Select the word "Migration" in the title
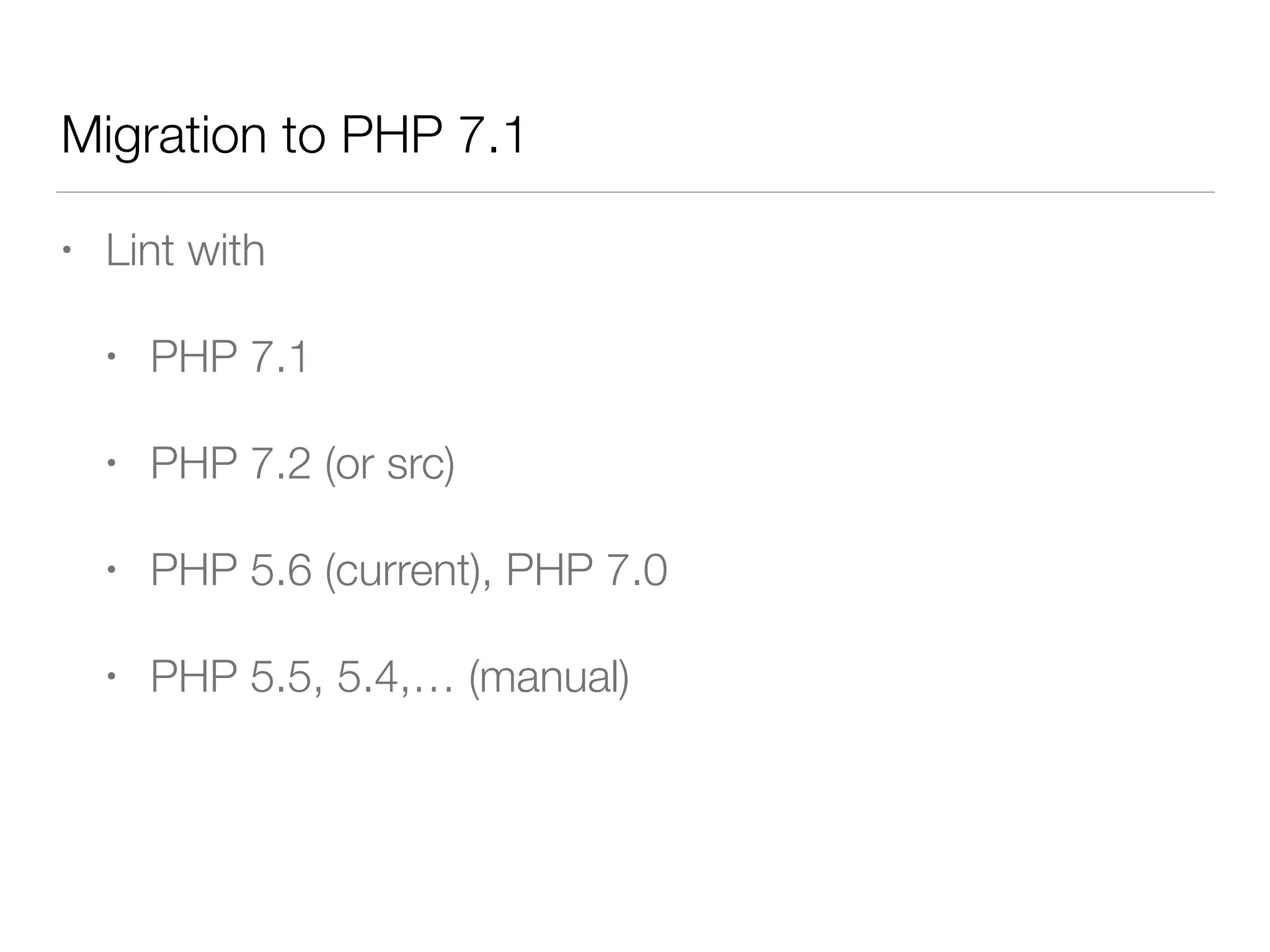 tap(164, 136)
